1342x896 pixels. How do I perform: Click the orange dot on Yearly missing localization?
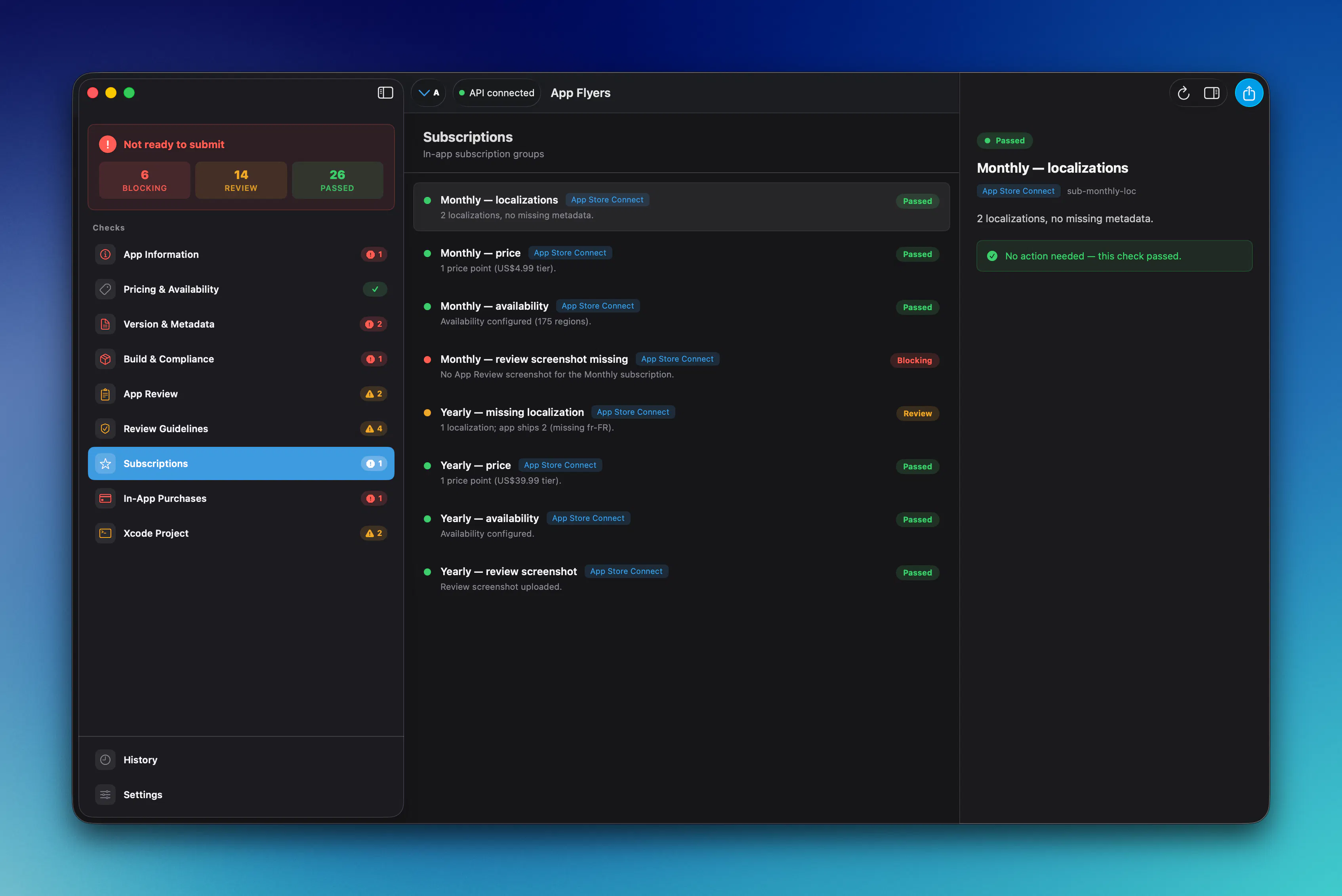tap(427, 413)
